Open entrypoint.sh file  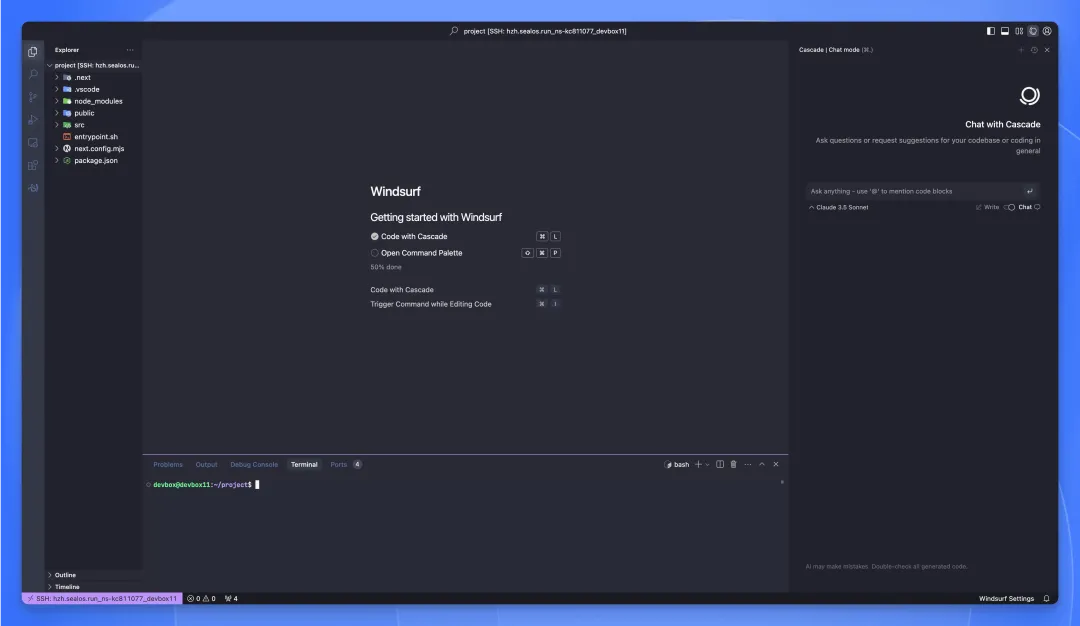click(x=96, y=136)
